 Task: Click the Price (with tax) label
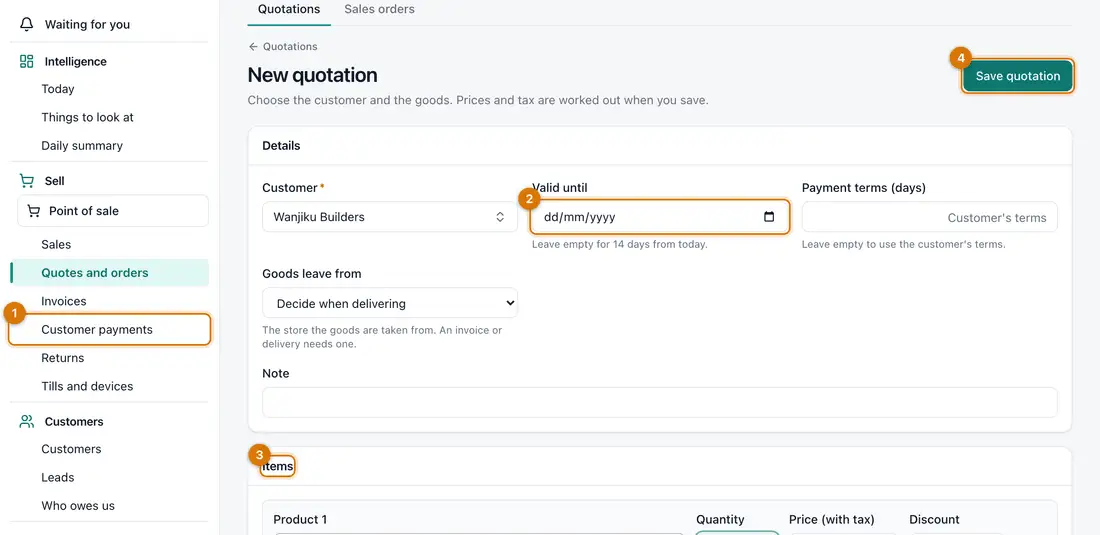click(831, 520)
